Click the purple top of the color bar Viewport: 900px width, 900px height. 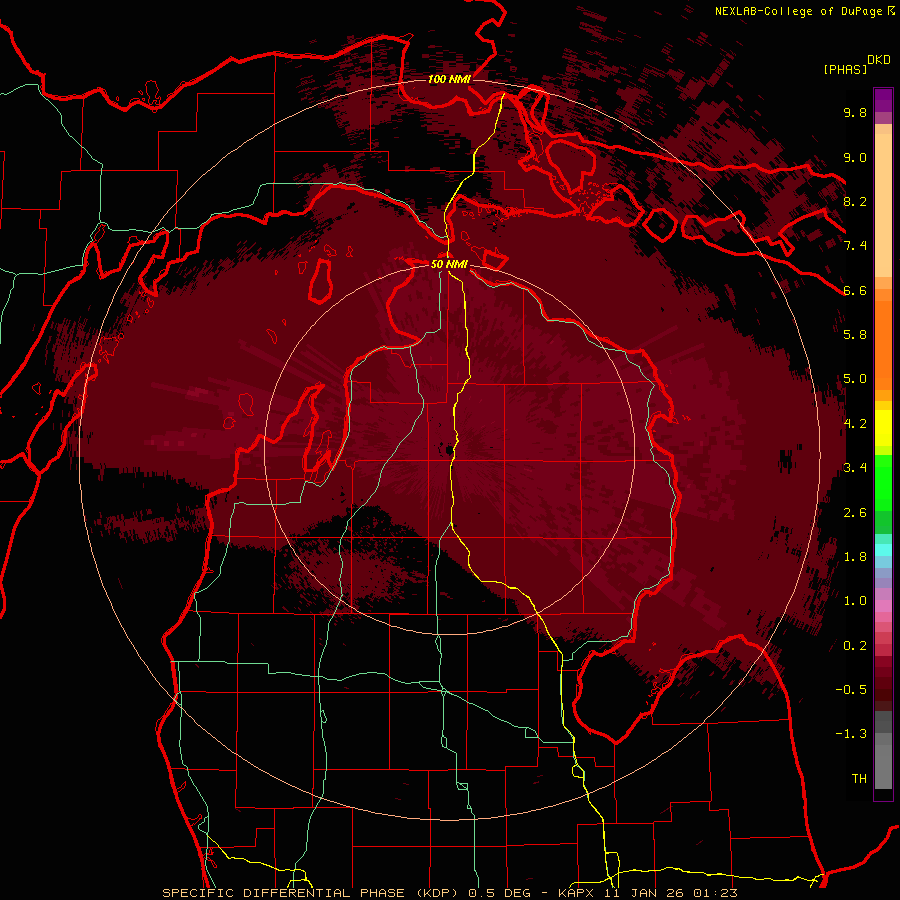point(883,100)
